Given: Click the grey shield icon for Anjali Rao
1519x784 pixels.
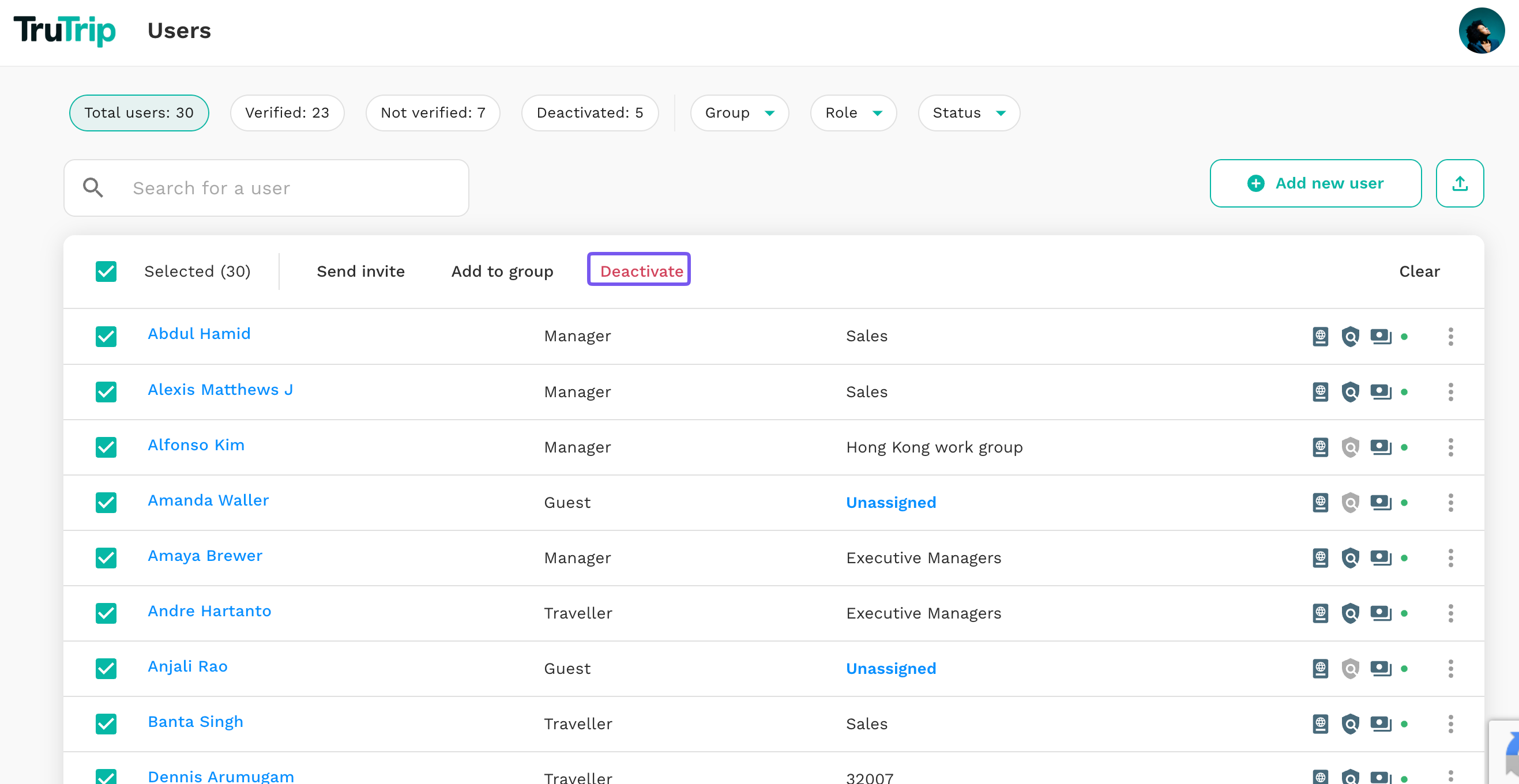Looking at the screenshot, I should coord(1351,669).
